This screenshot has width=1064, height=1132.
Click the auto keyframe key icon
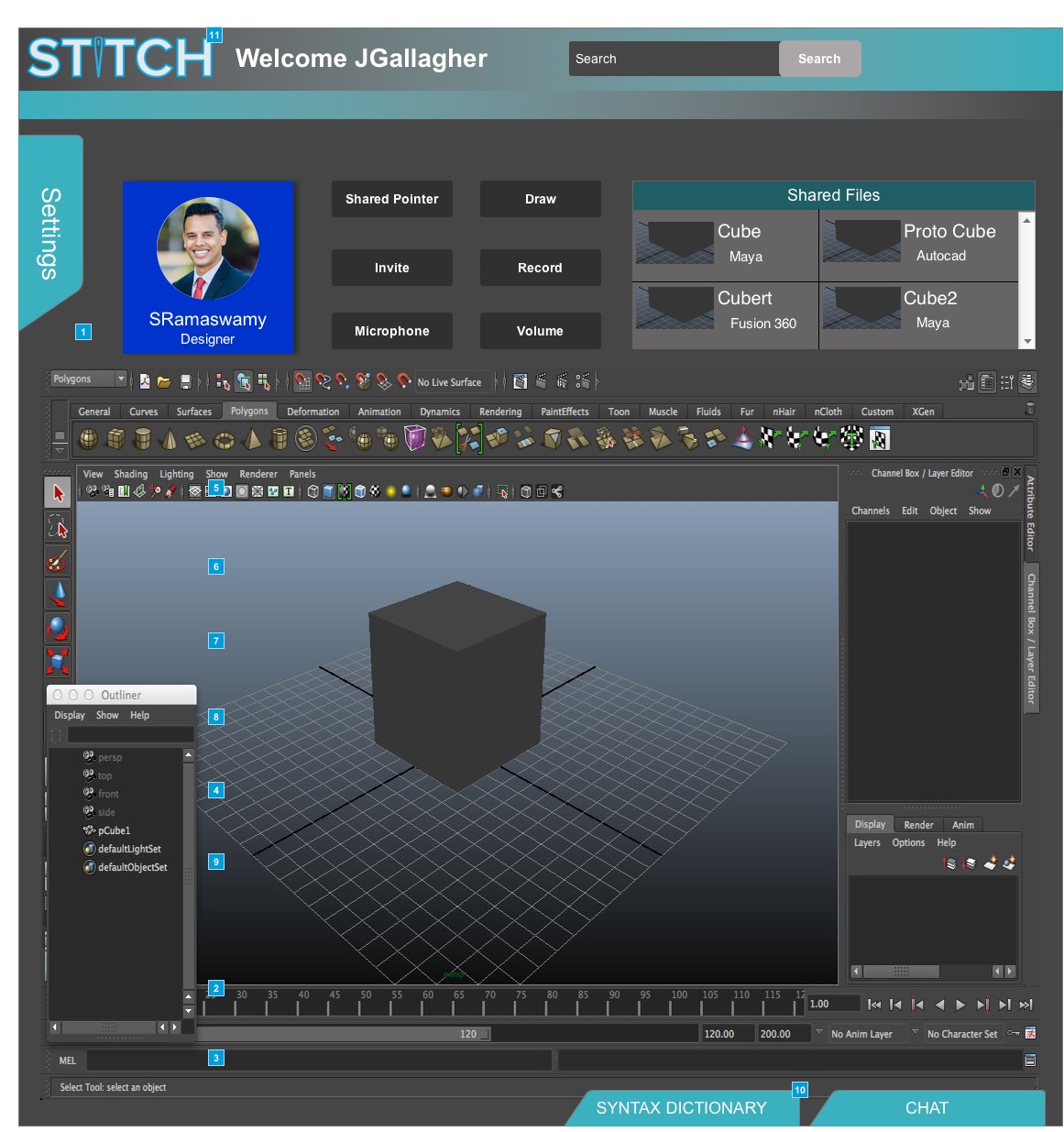click(x=1014, y=1033)
